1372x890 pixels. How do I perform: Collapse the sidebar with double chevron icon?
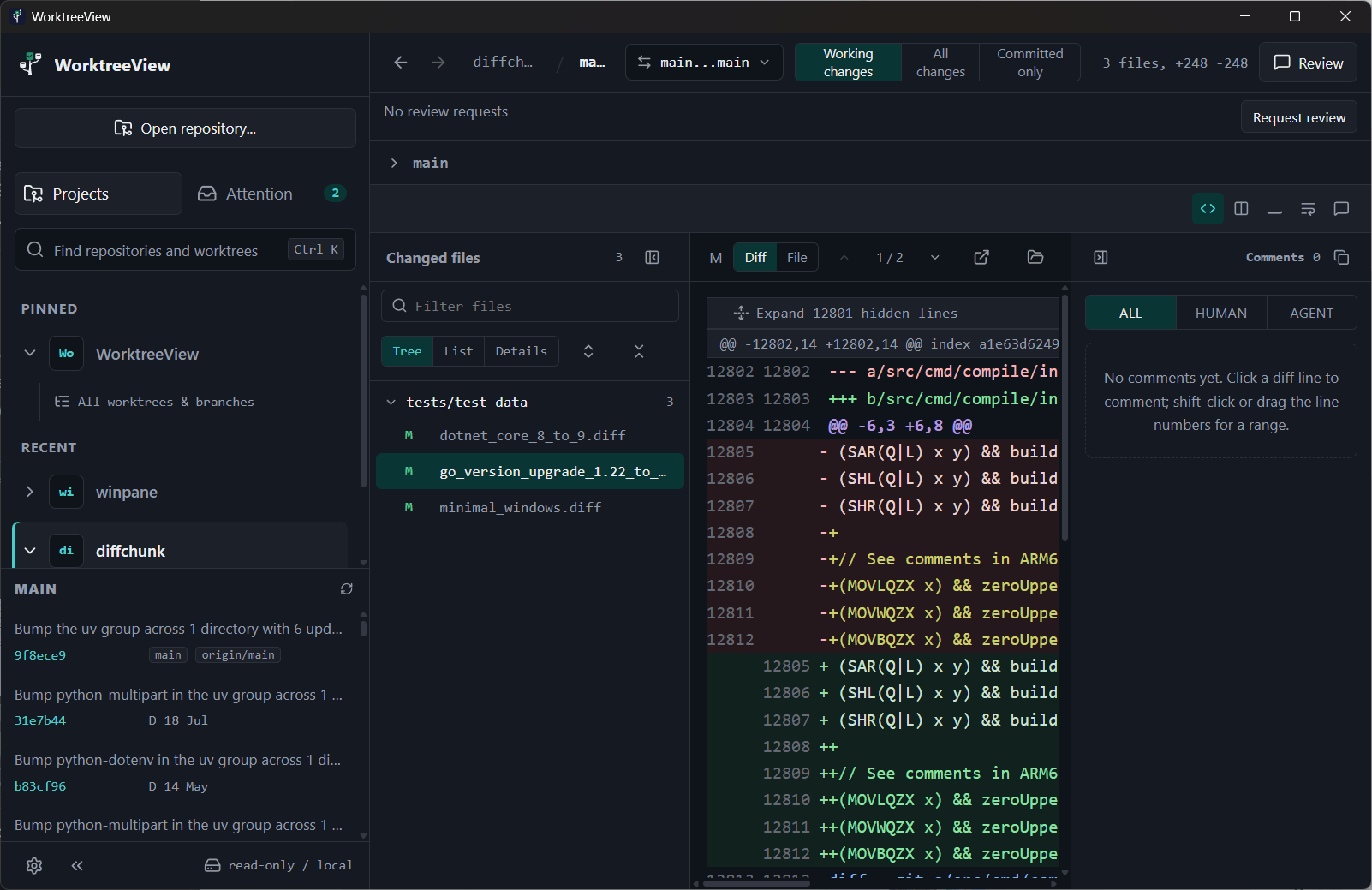pos(77,865)
